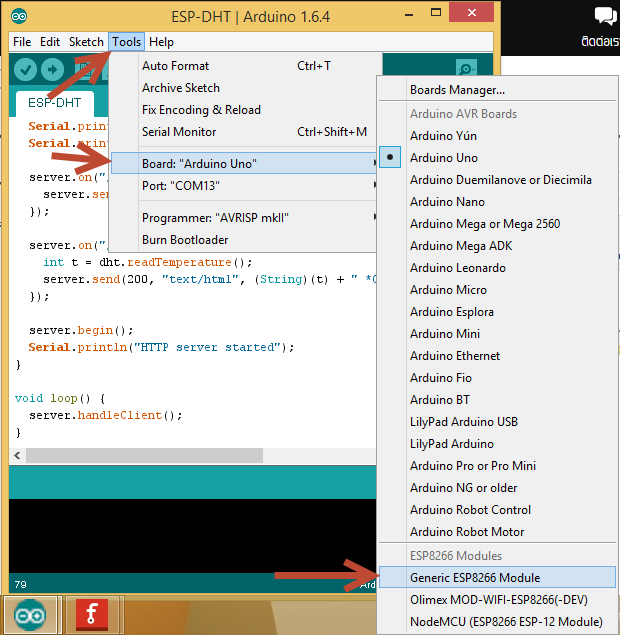Minimize the Arduino window
620x635 pixels.
[x=409, y=15]
